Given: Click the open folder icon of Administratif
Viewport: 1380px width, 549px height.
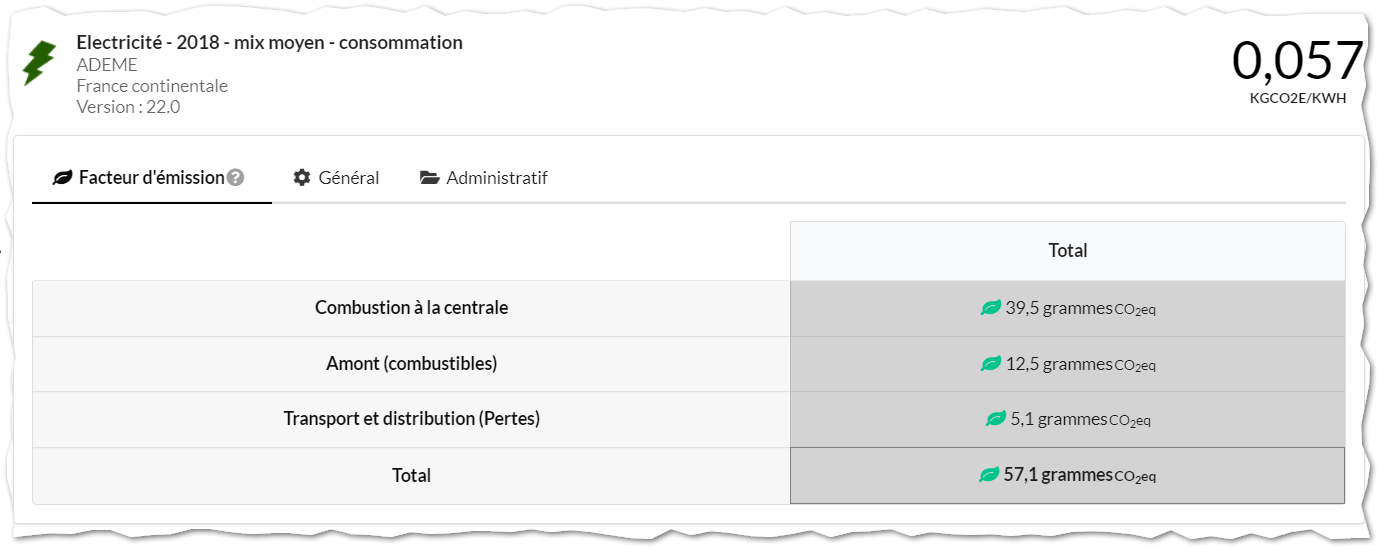Looking at the screenshot, I should pyautogui.click(x=430, y=178).
